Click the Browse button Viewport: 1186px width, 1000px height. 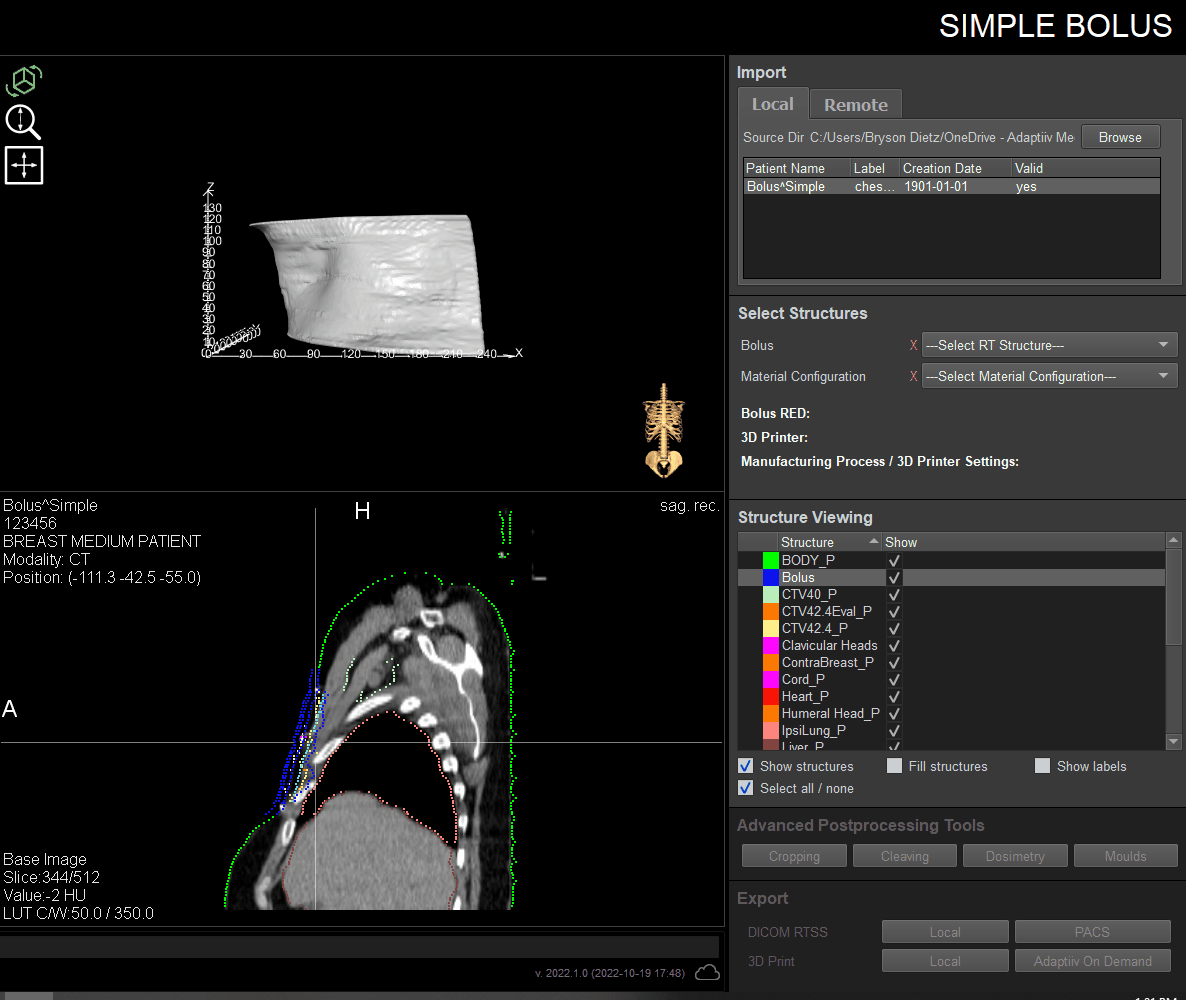pyautogui.click(x=1120, y=137)
